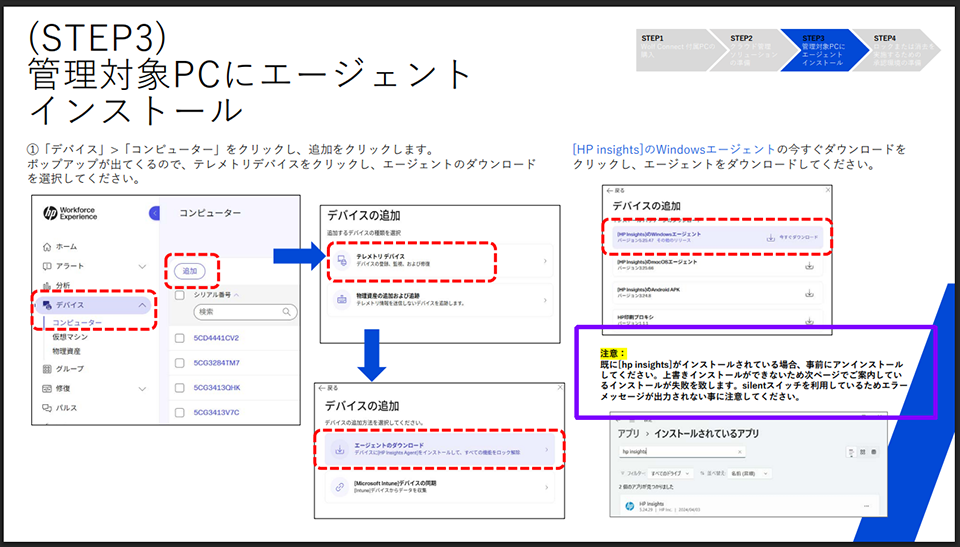Open the 物理資産の追加および追跡 row chevron
The height and width of the screenshot is (547, 960).
click(545, 300)
